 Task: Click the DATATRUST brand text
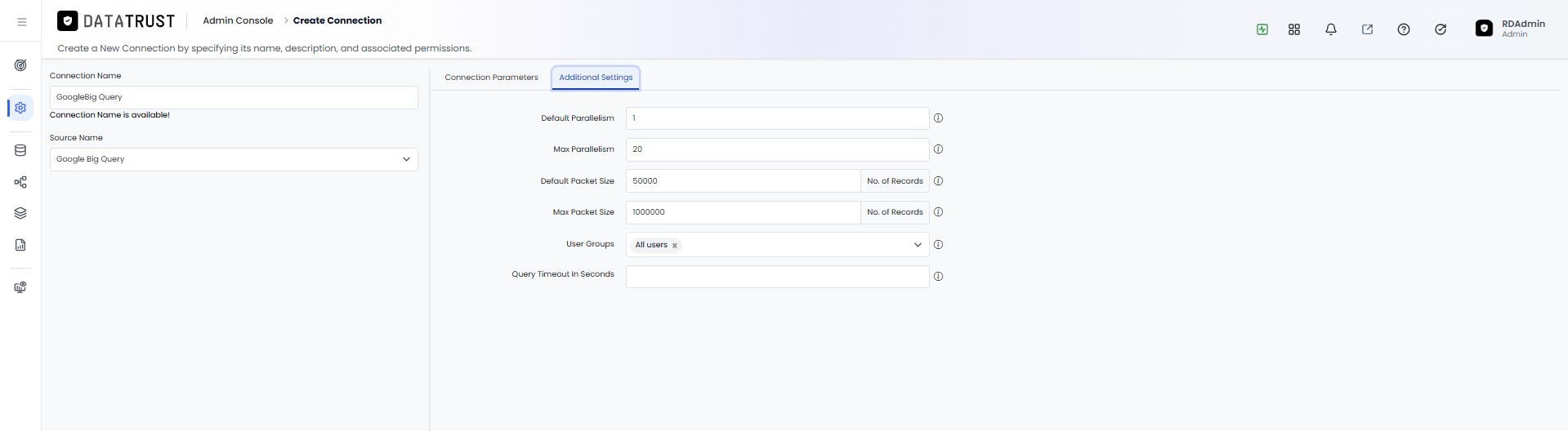(129, 21)
